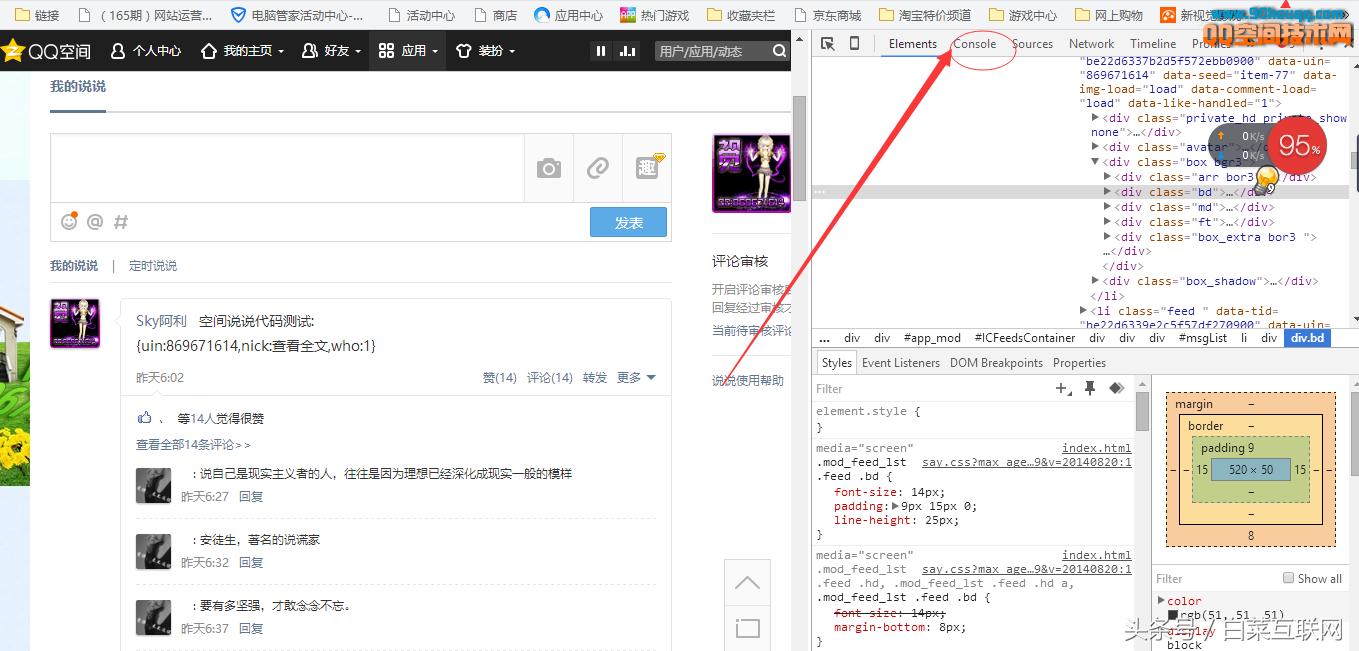Open the first index.html source link
The image size is (1359, 651).
click(1096, 448)
